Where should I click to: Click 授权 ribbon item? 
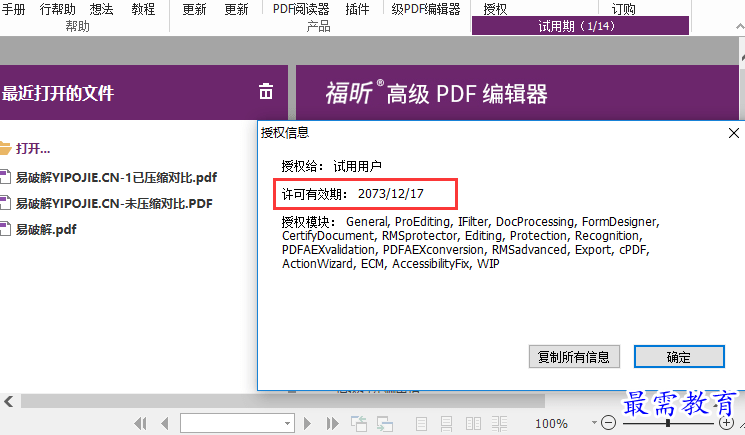click(x=495, y=9)
